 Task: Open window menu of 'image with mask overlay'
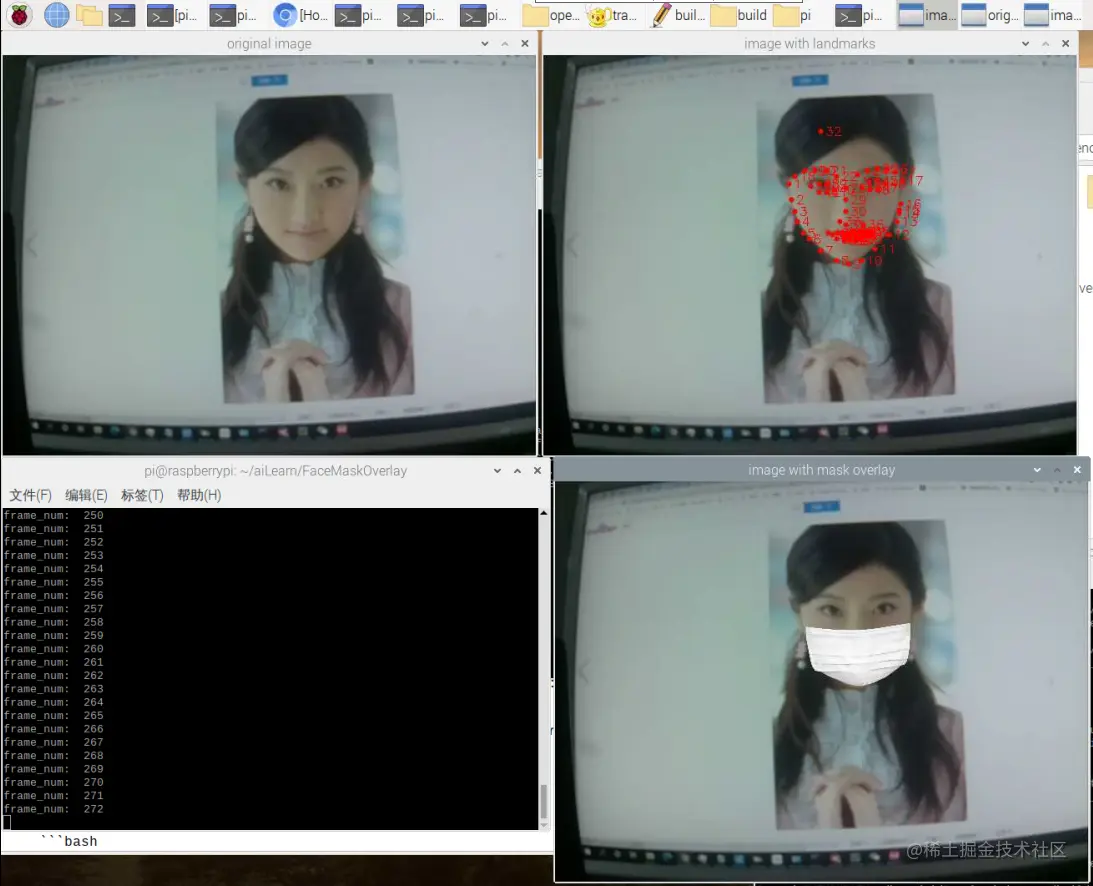[x=1037, y=470]
